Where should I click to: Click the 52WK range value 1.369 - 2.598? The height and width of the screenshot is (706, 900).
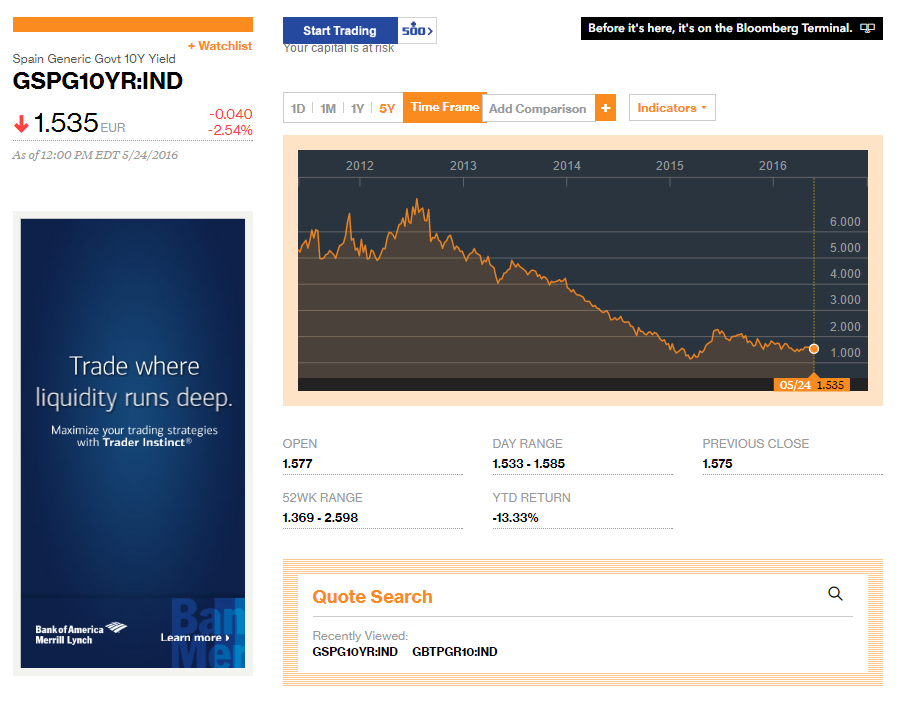click(320, 518)
